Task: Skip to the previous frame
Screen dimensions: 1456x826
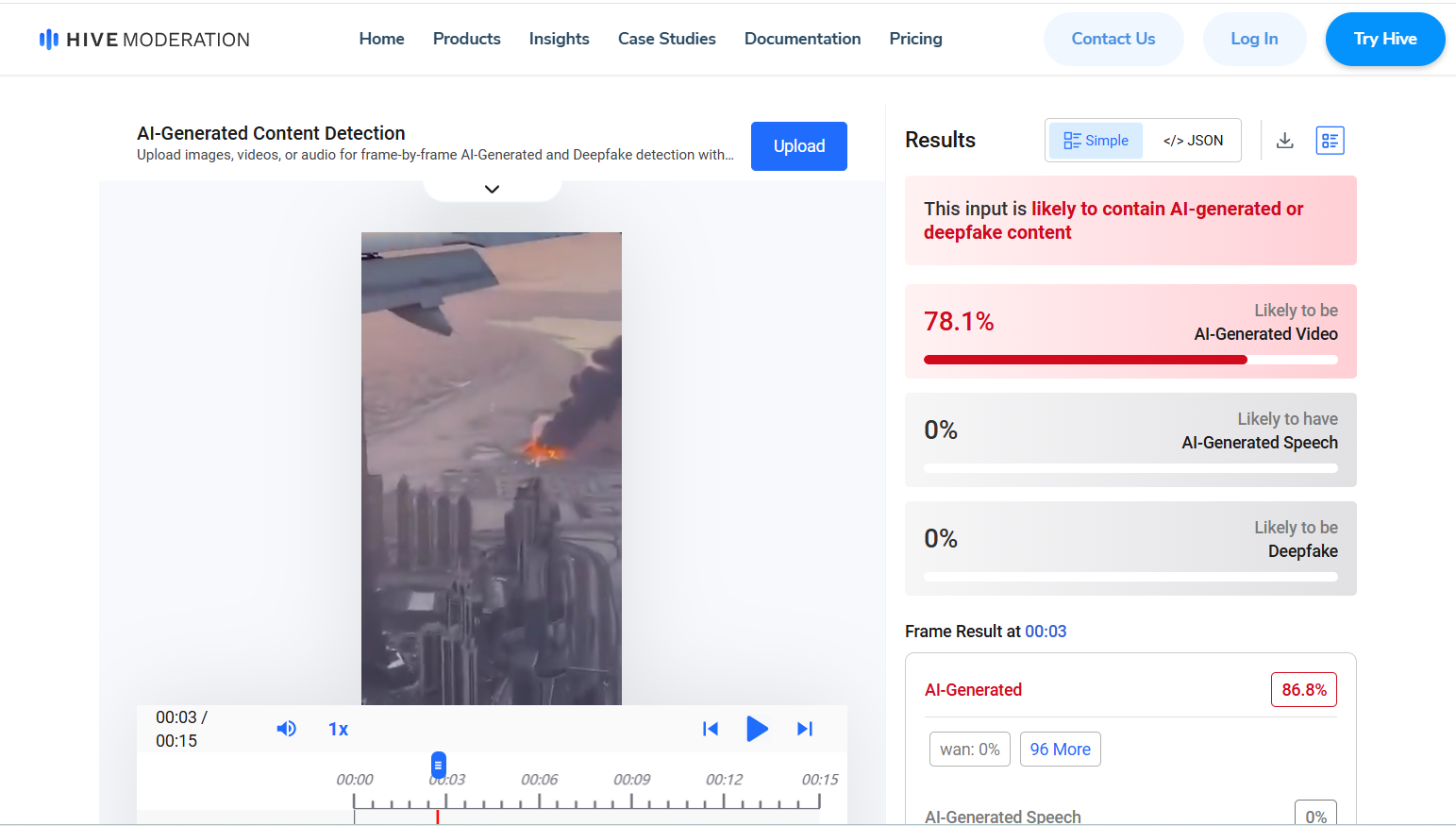Action: point(711,729)
